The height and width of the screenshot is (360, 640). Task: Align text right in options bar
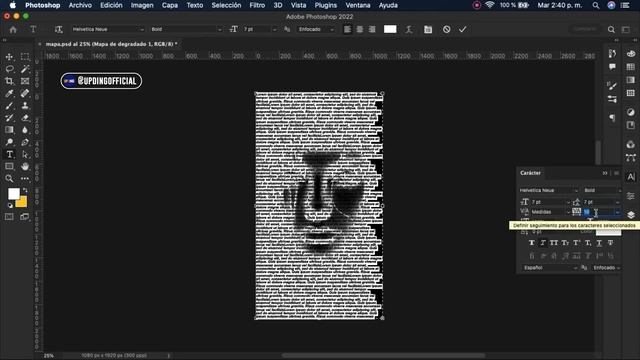pos(372,29)
